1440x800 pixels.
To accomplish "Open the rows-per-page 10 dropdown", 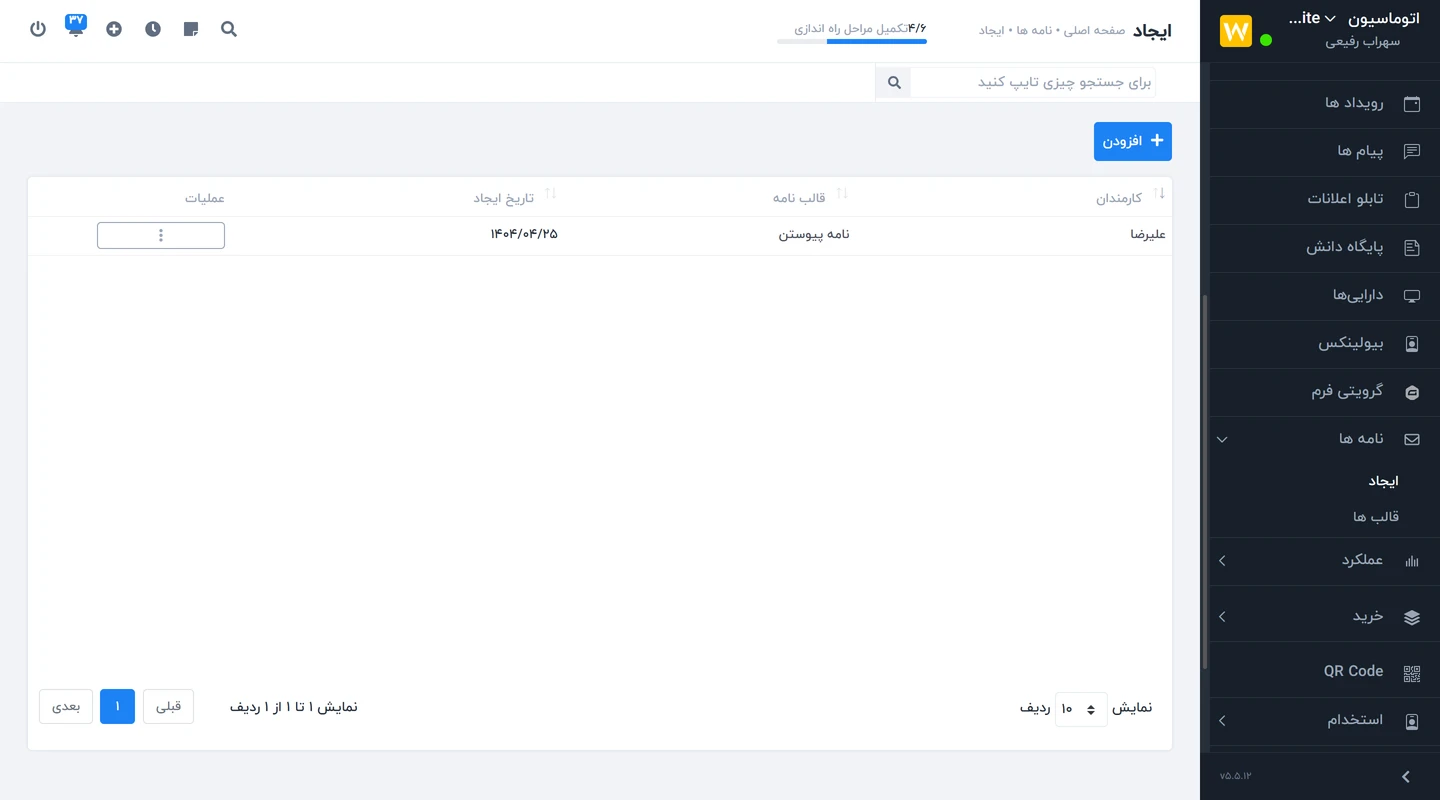I will (1081, 709).
